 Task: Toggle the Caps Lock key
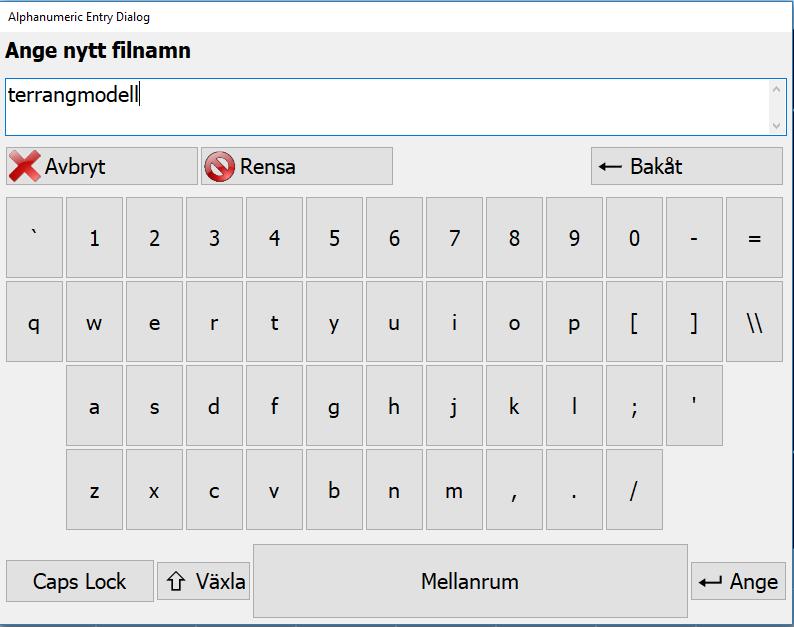[x=80, y=581]
